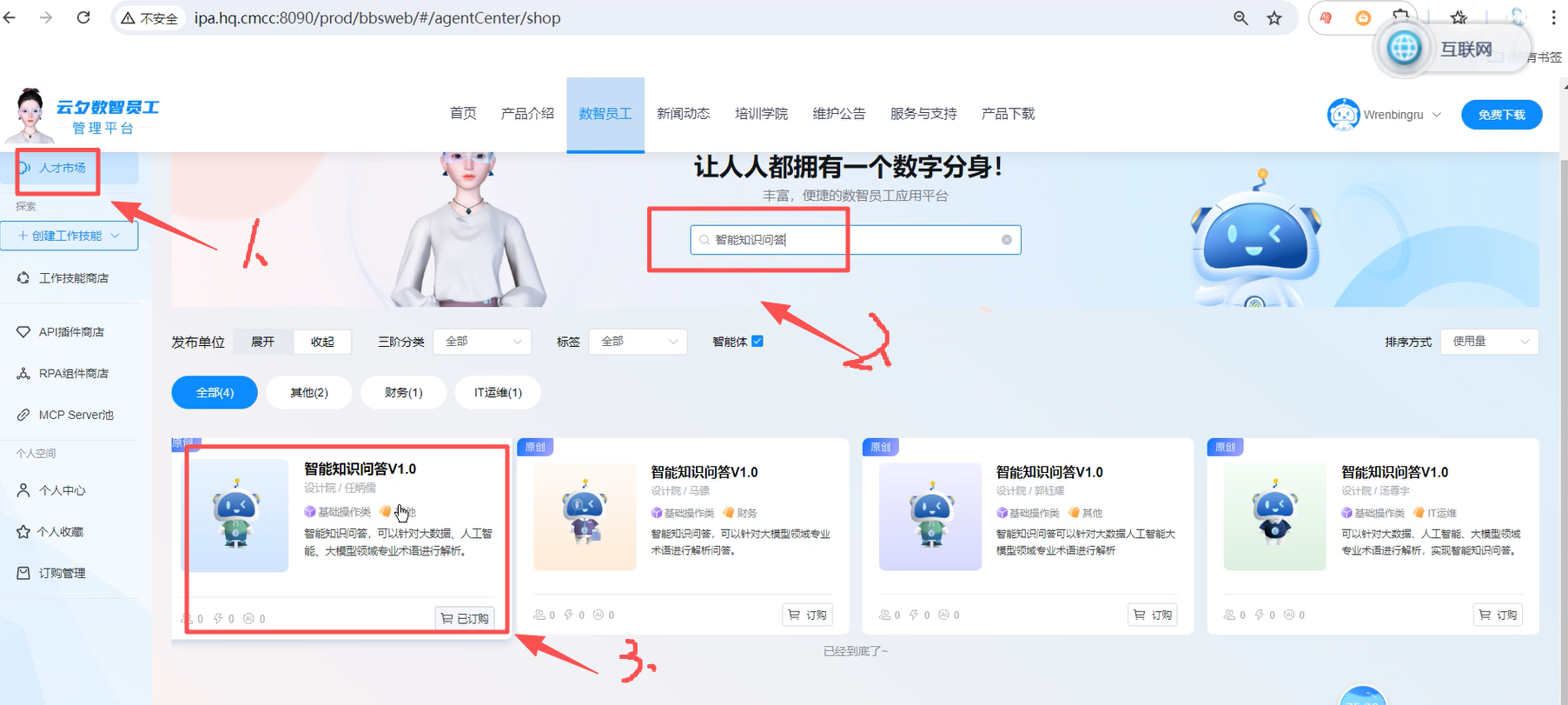Viewport: 1568px width, 705px height.
Task: Open MCP Server池 in the sidebar
Action: coord(76,415)
